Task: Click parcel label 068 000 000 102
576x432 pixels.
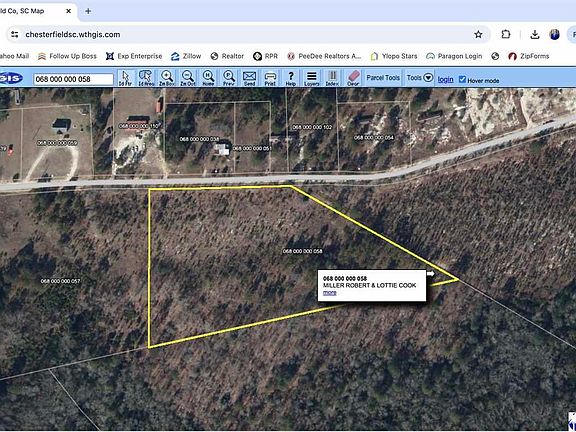Action: click(x=312, y=127)
